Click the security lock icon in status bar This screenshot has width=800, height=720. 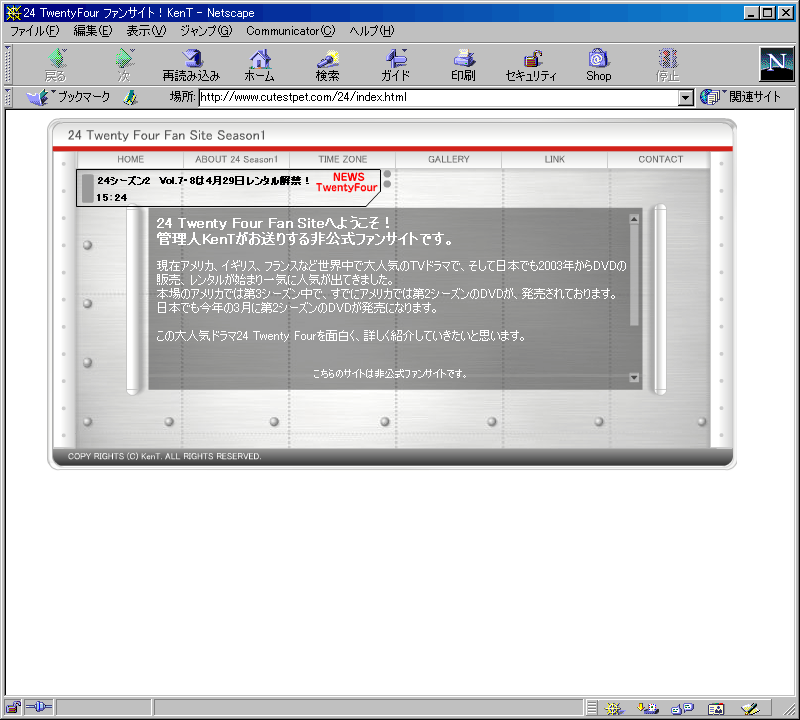click(13, 707)
